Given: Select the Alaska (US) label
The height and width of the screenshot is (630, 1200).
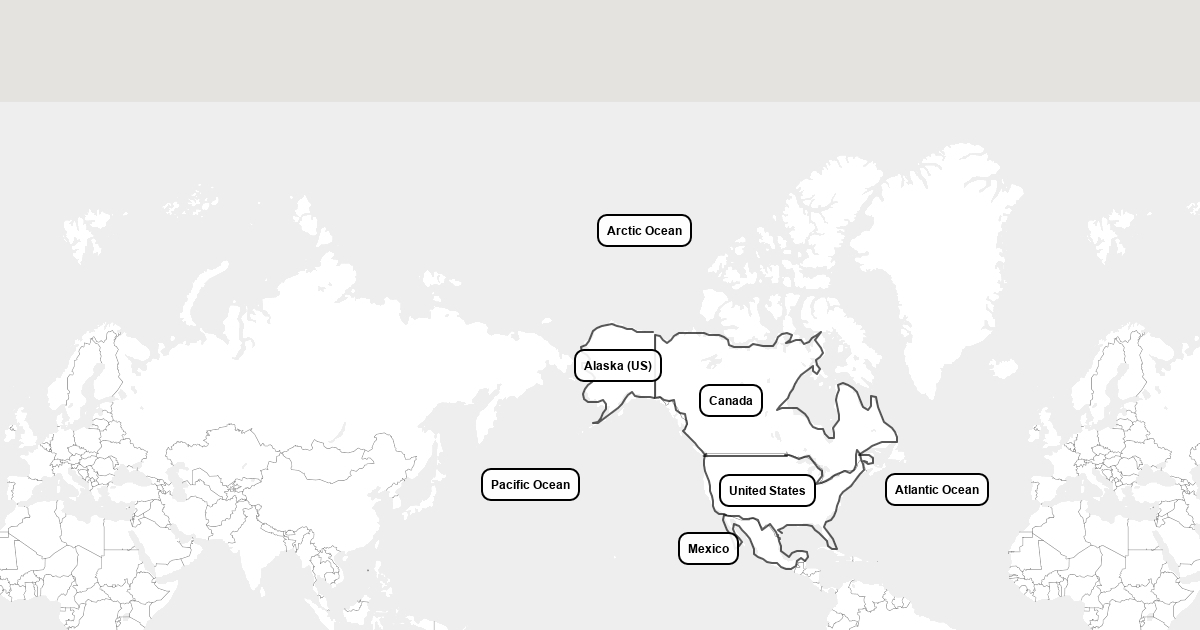Looking at the screenshot, I should [618, 365].
